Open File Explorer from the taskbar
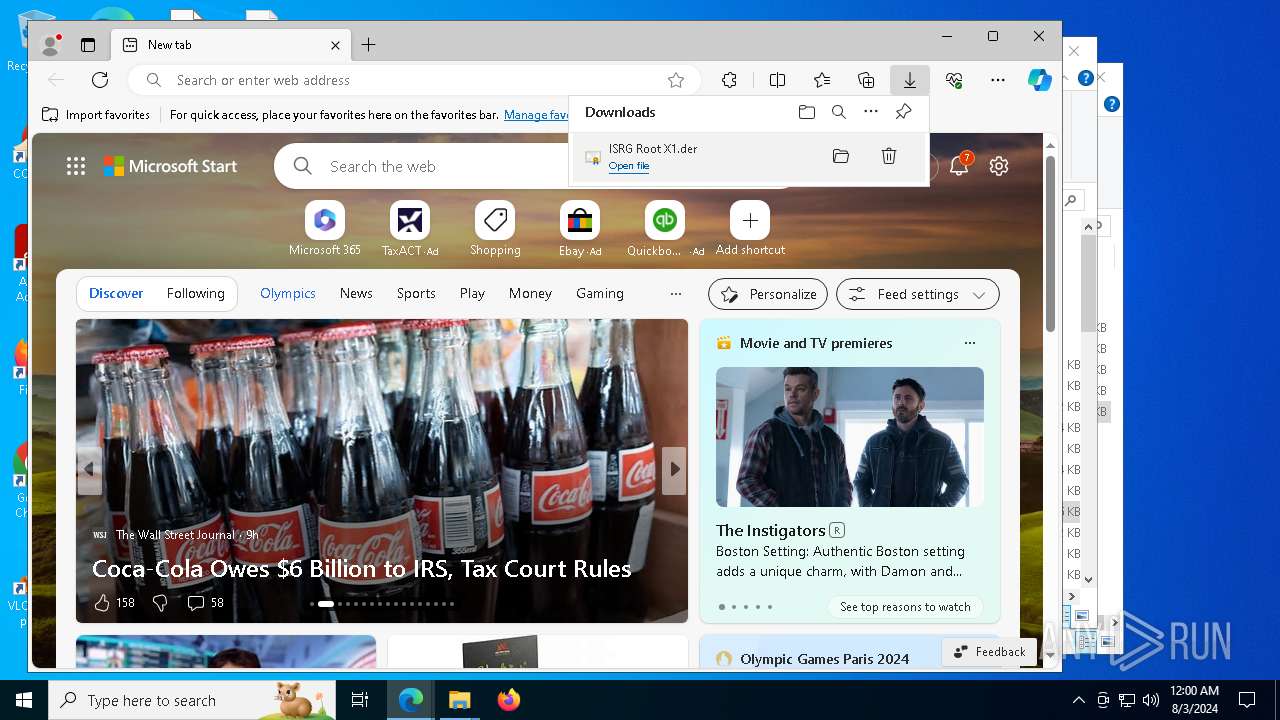Screen dimensions: 1280x720 pos(460,700)
